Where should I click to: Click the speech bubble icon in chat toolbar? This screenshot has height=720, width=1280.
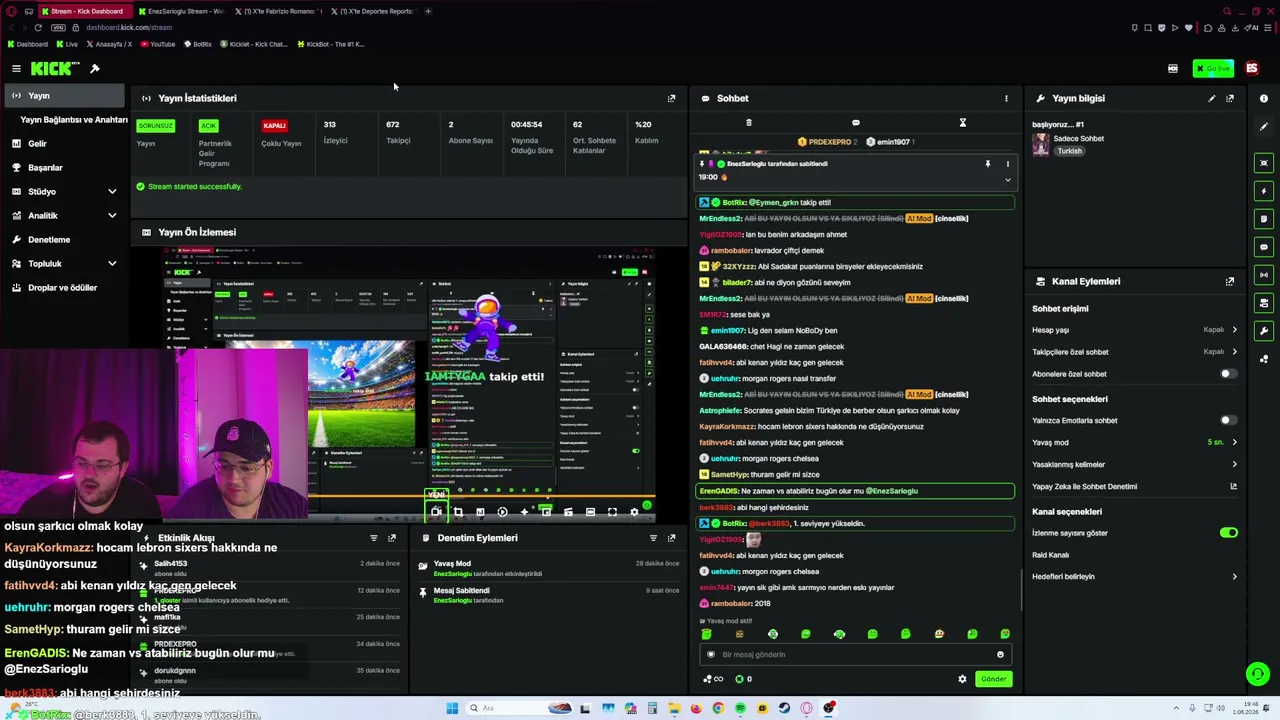pyautogui.click(x=855, y=123)
